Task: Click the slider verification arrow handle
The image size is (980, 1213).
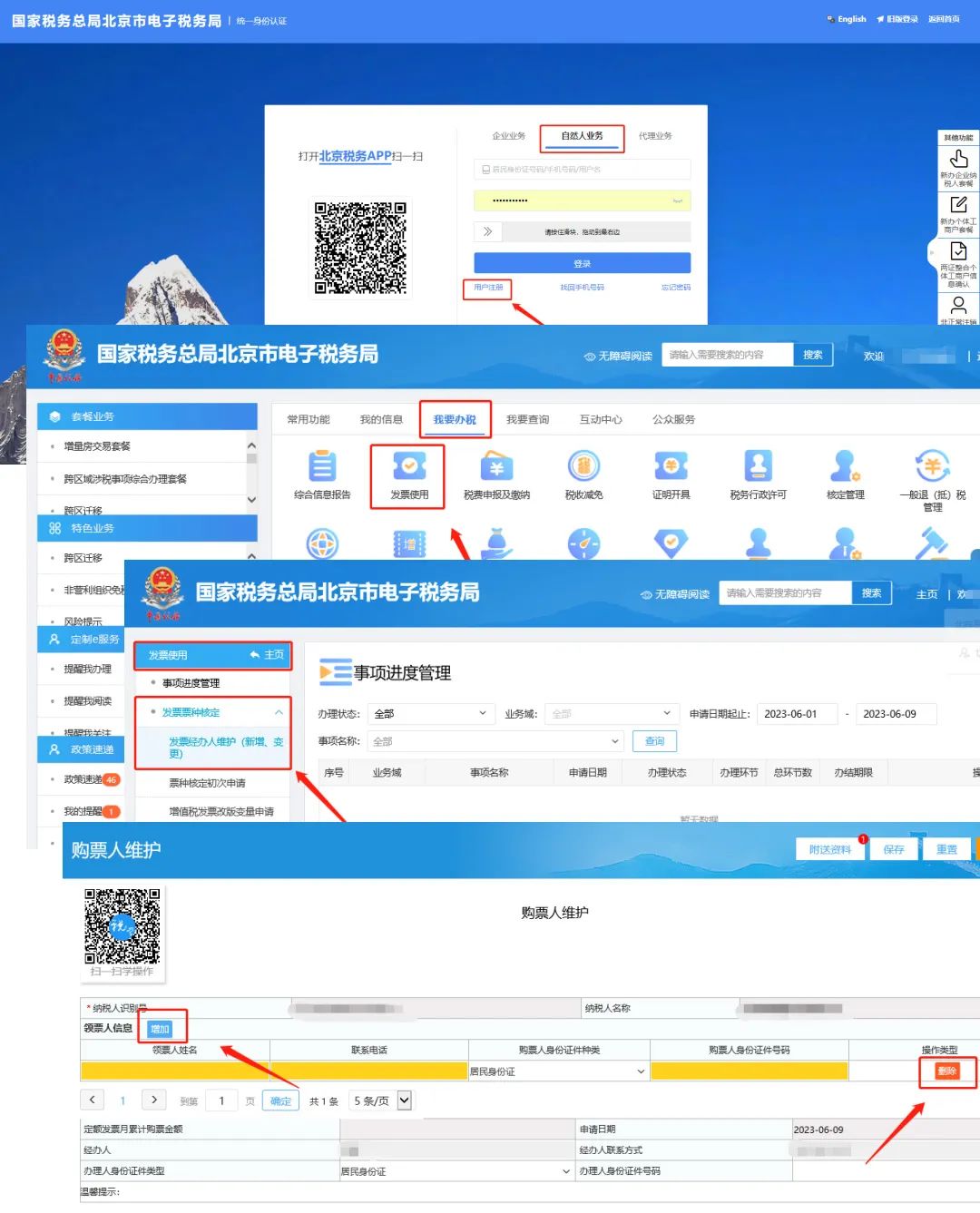Action: coord(488,231)
